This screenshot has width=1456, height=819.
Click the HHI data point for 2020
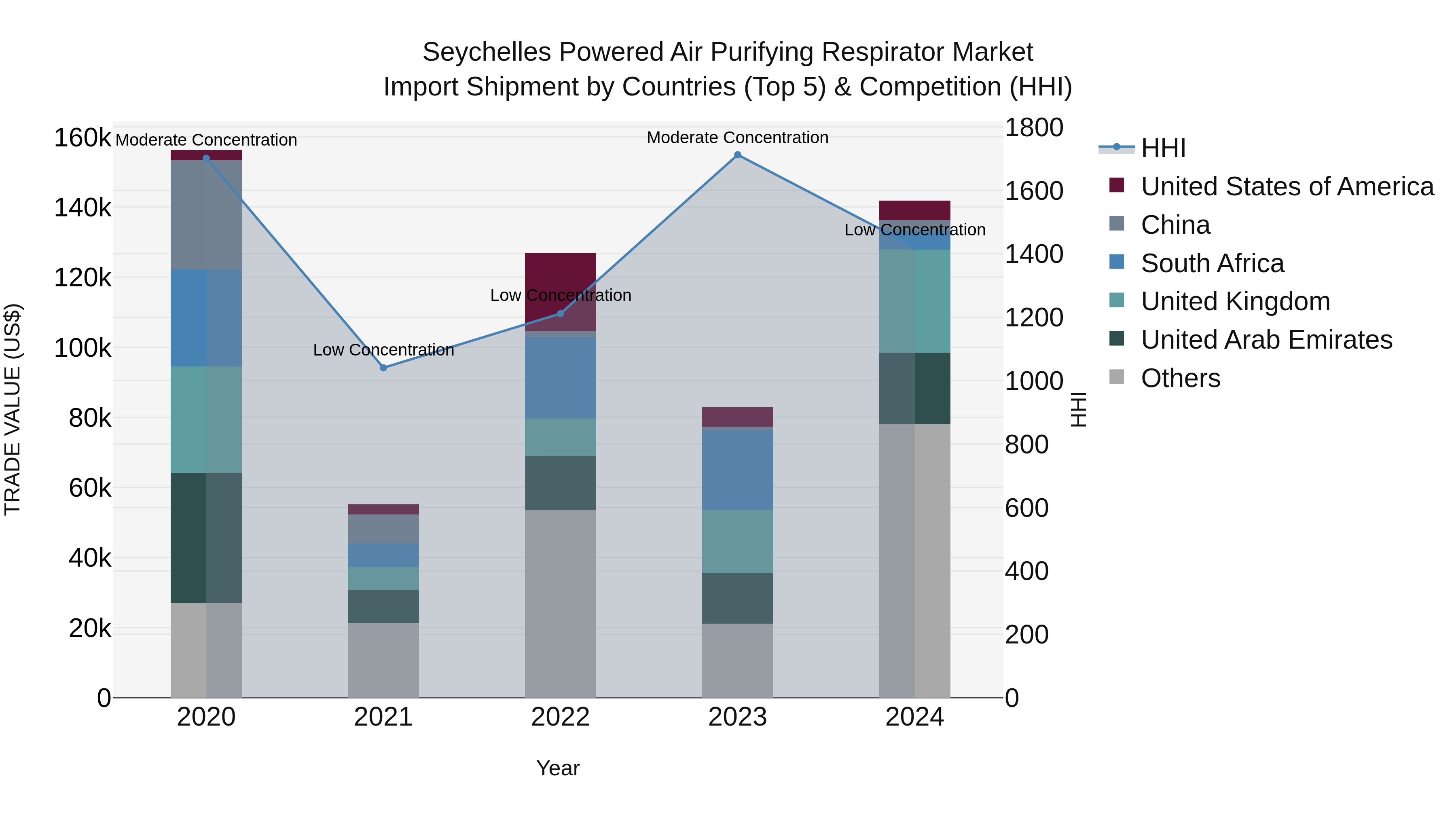[206, 158]
